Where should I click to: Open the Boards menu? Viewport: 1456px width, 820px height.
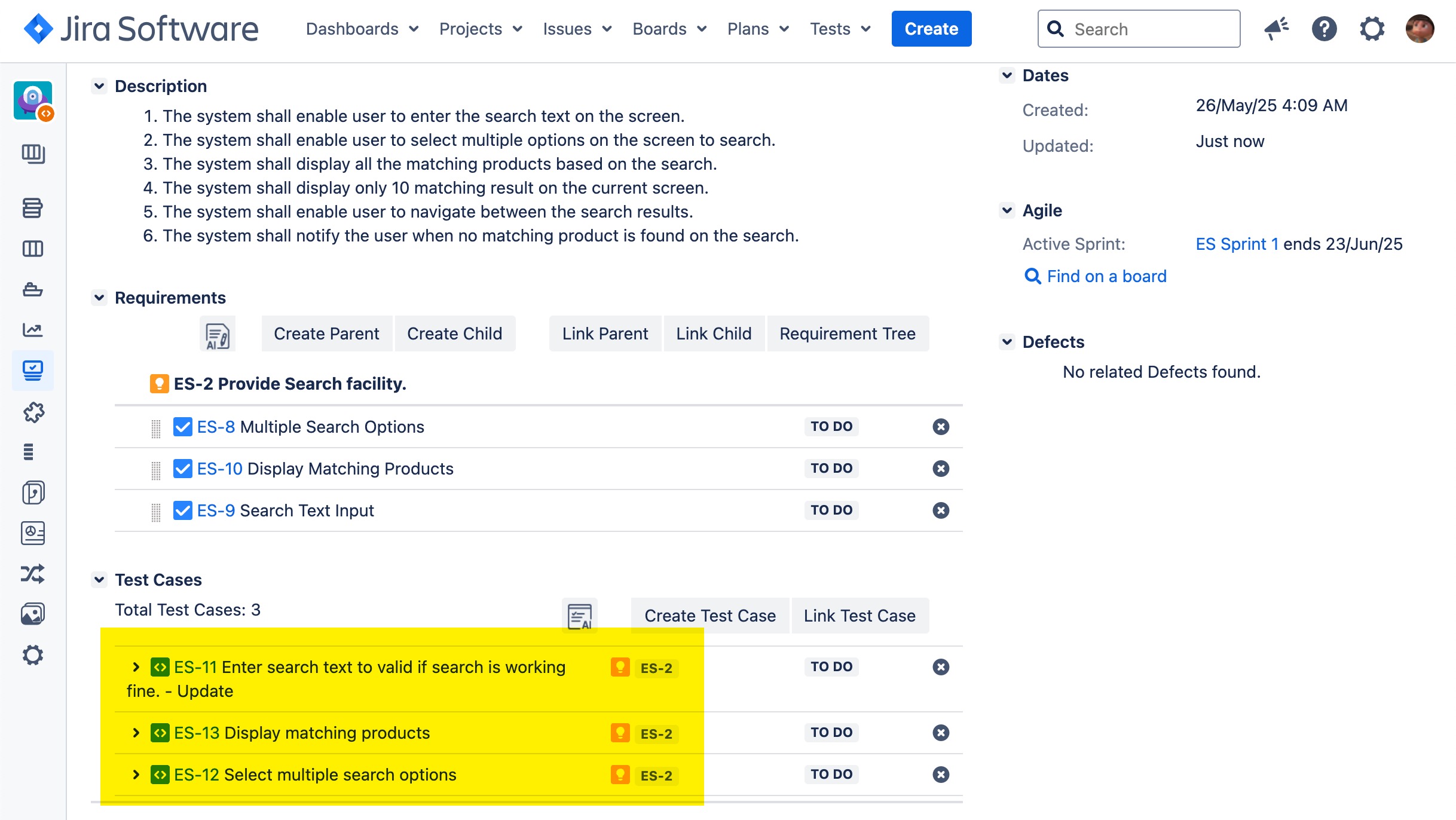tap(669, 29)
